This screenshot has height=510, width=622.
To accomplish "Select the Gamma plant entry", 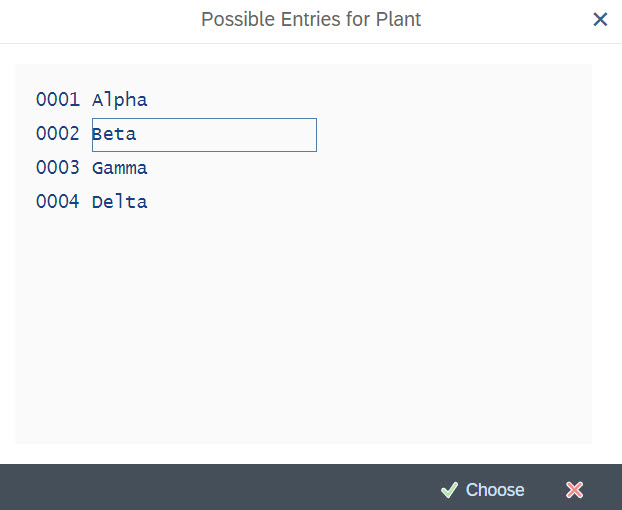I will click(x=119, y=168).
